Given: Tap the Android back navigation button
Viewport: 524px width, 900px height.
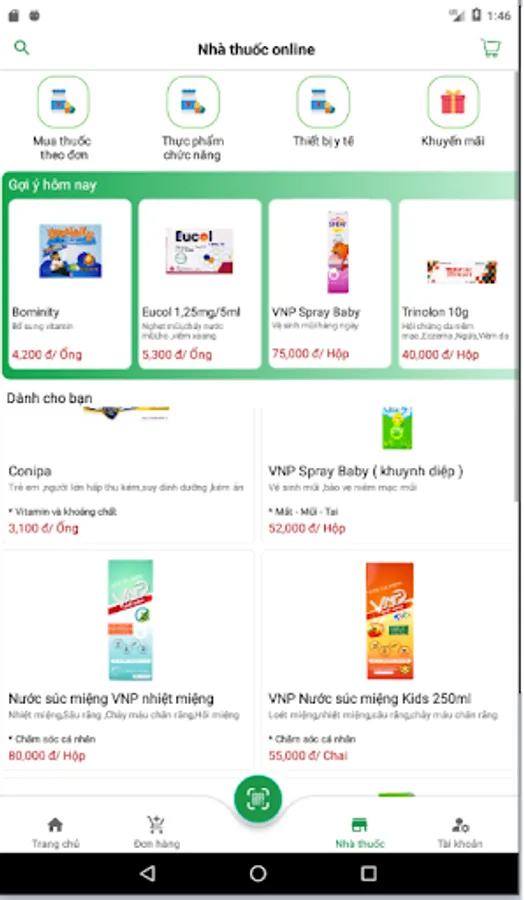Looking at the screenshot, I should 148,874.
